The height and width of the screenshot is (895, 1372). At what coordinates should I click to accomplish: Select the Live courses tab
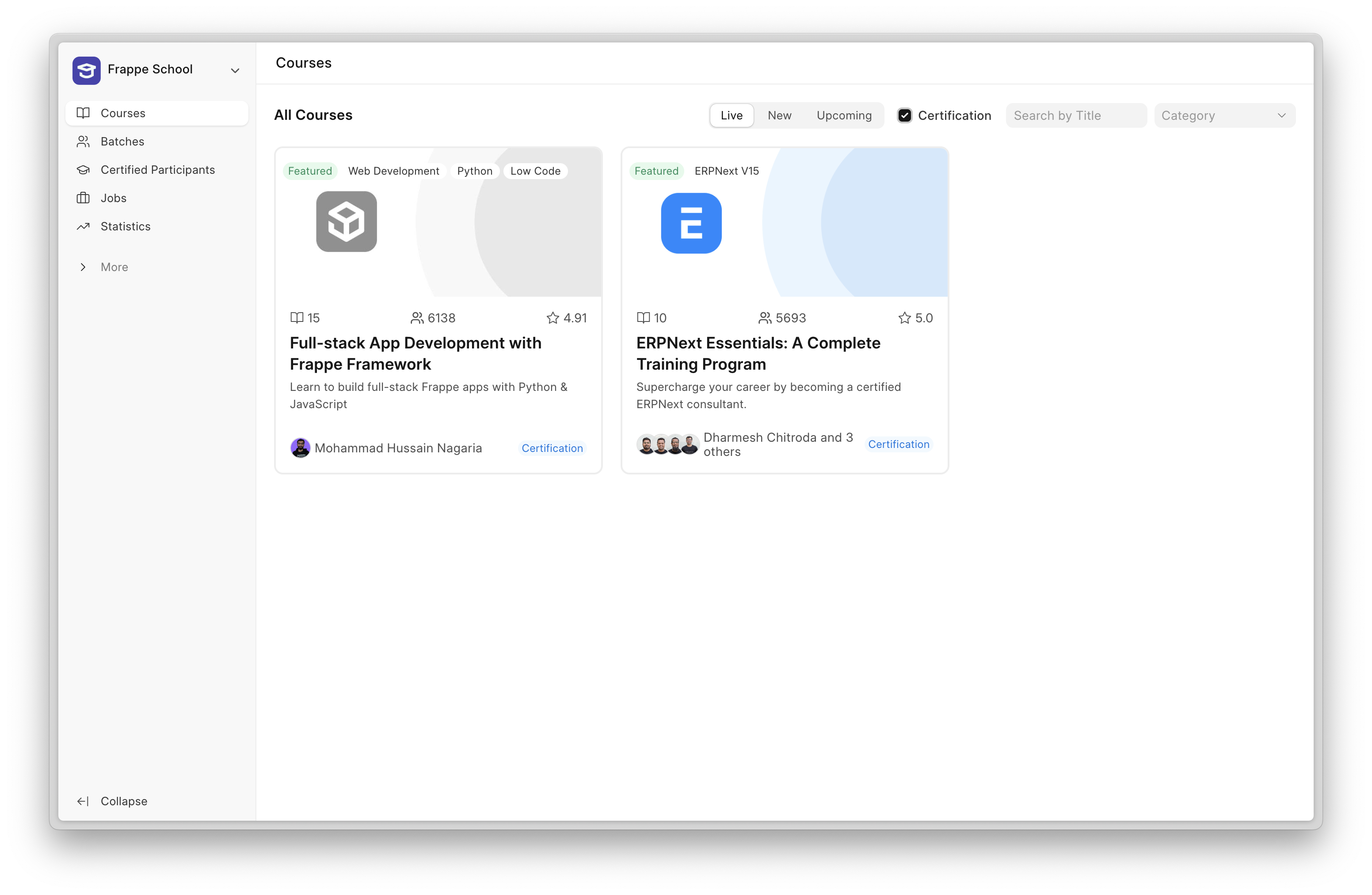pos(731,115)
